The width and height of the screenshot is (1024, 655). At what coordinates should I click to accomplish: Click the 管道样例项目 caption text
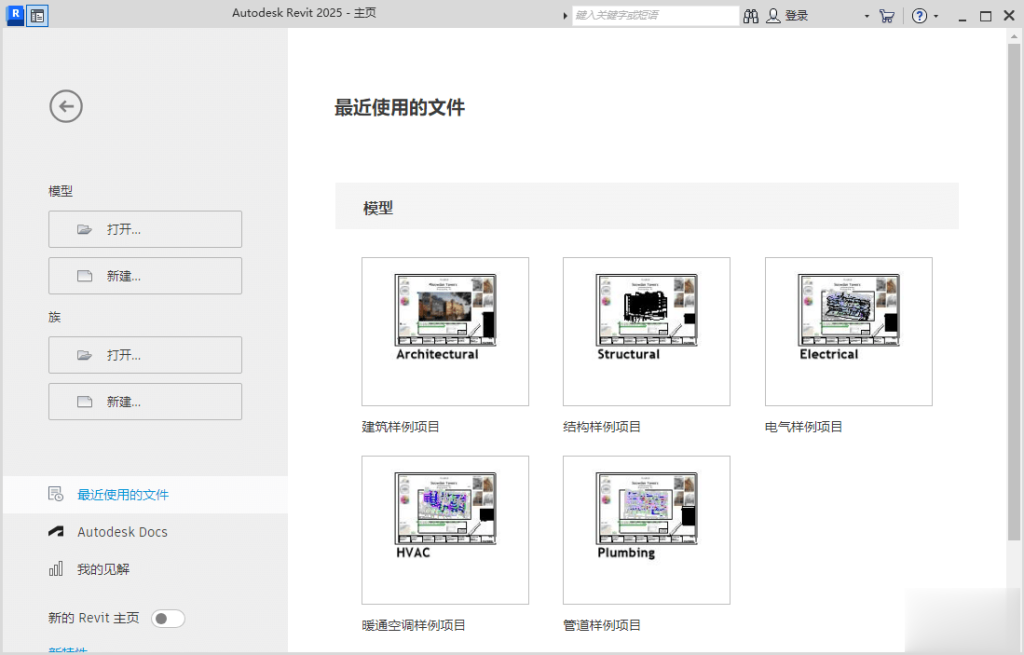(601, 626)
